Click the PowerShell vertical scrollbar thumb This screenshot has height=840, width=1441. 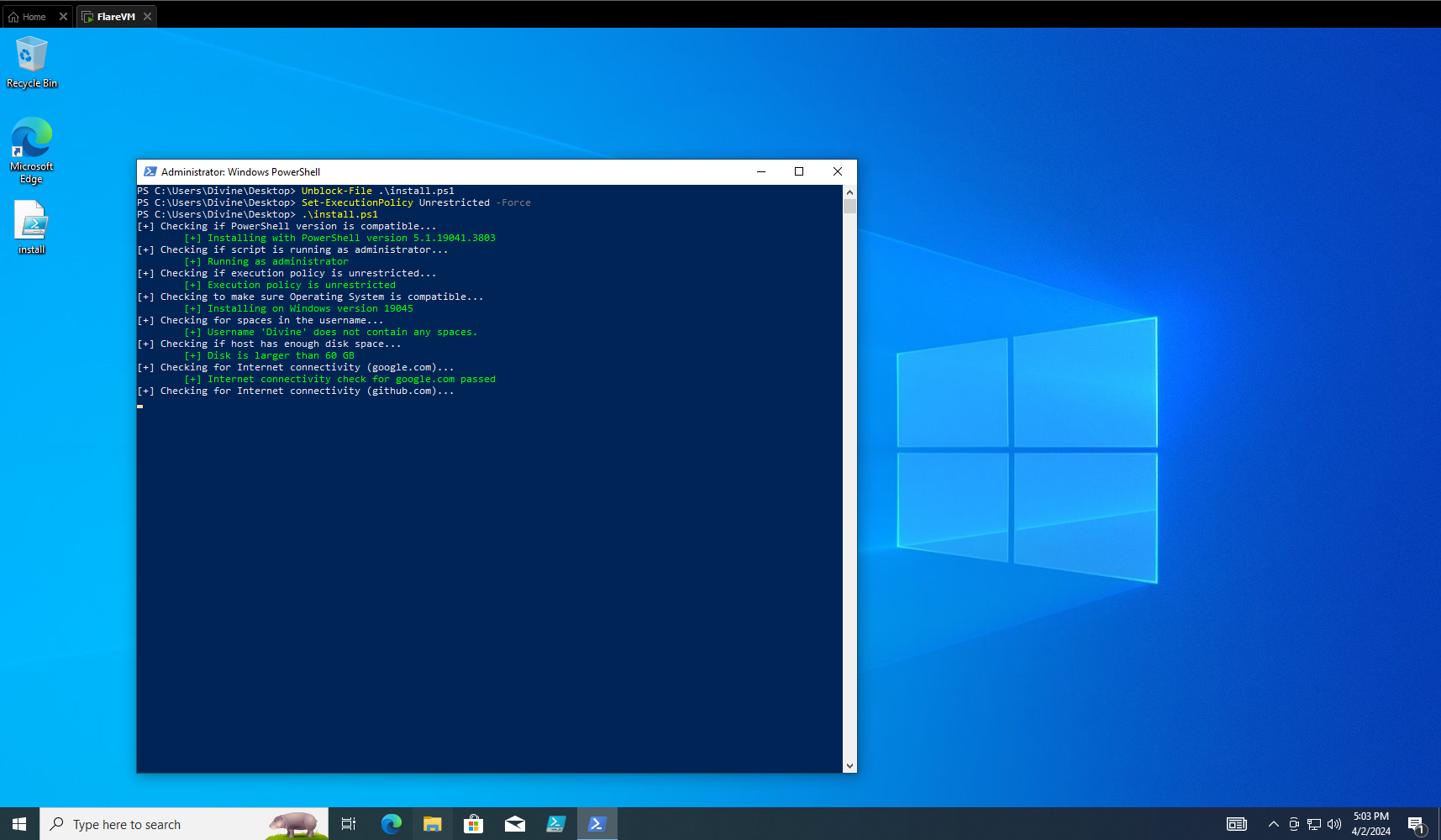(849, 207)
